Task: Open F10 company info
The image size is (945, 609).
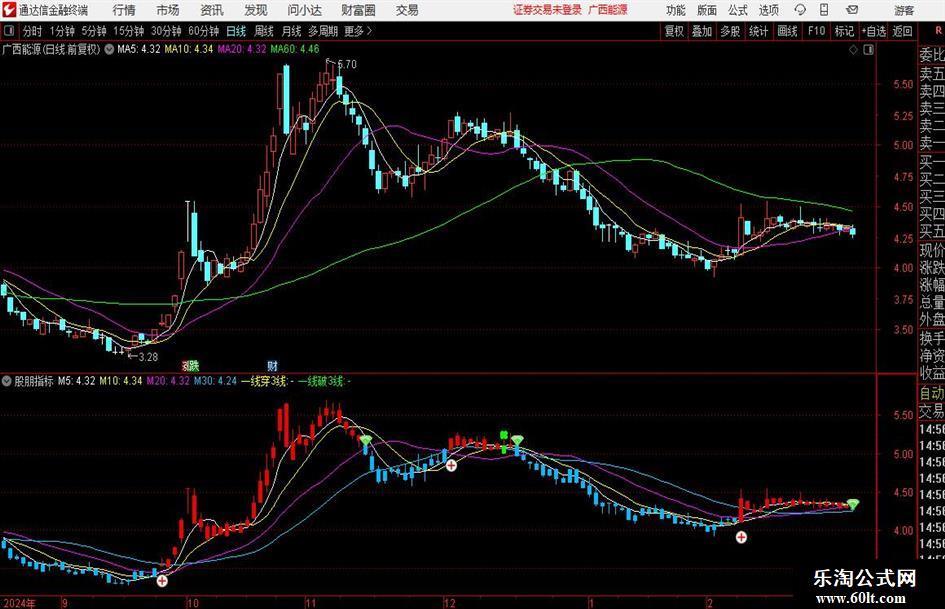Action: [816, 31]
